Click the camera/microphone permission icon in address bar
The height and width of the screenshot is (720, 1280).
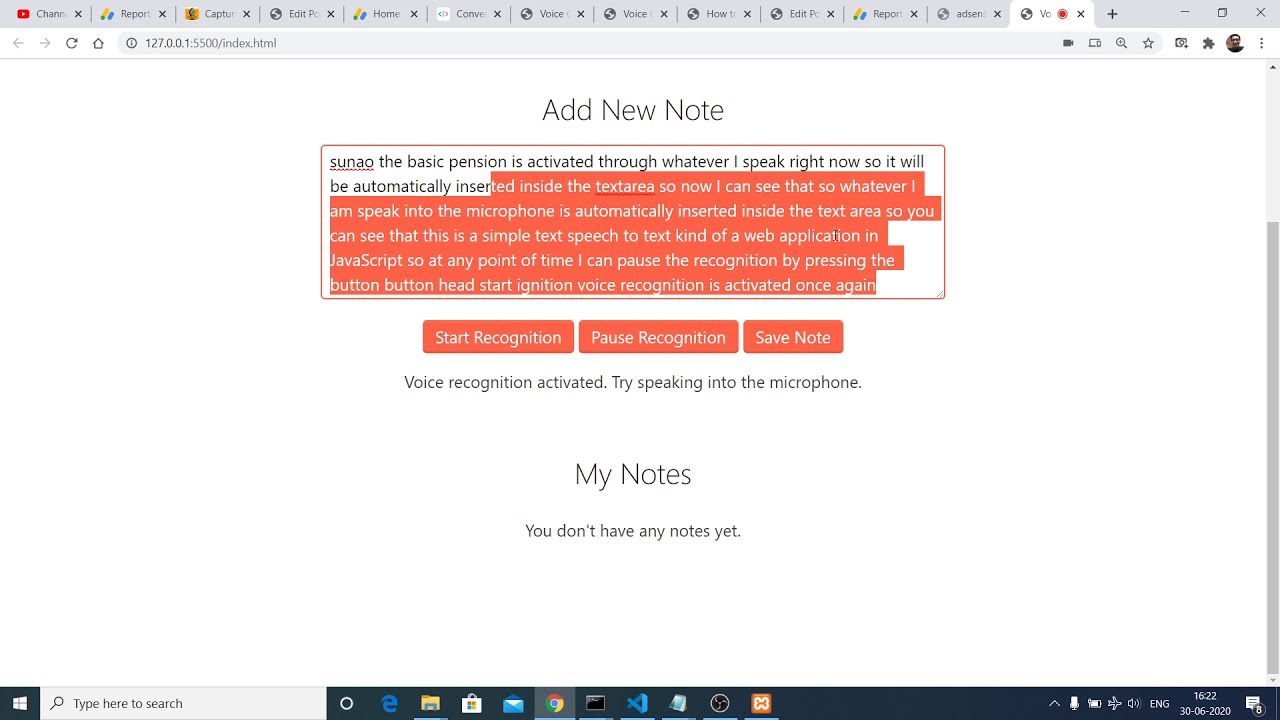(1068, 43)
